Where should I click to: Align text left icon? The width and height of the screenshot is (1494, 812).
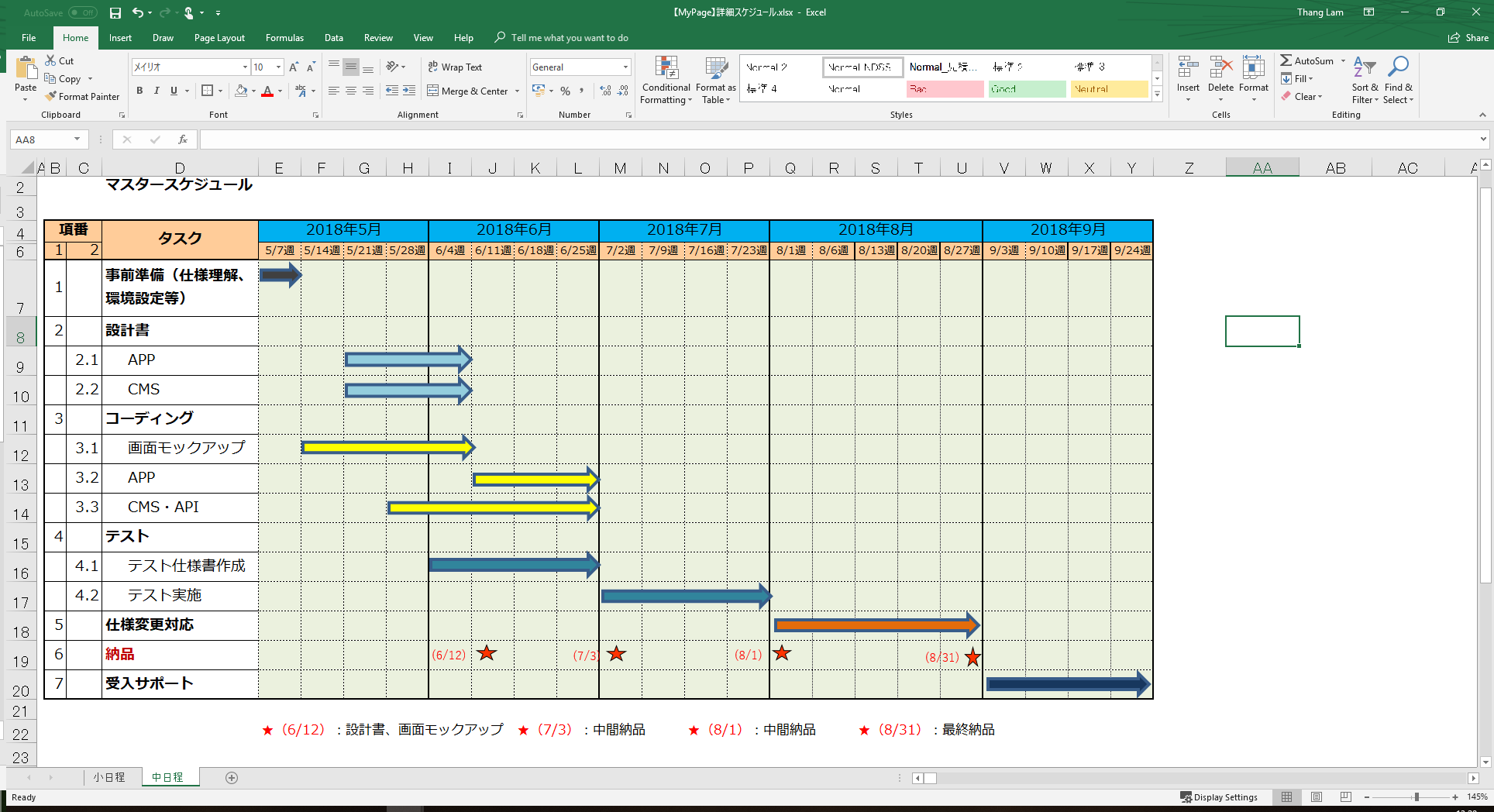[x=333, y=91]
